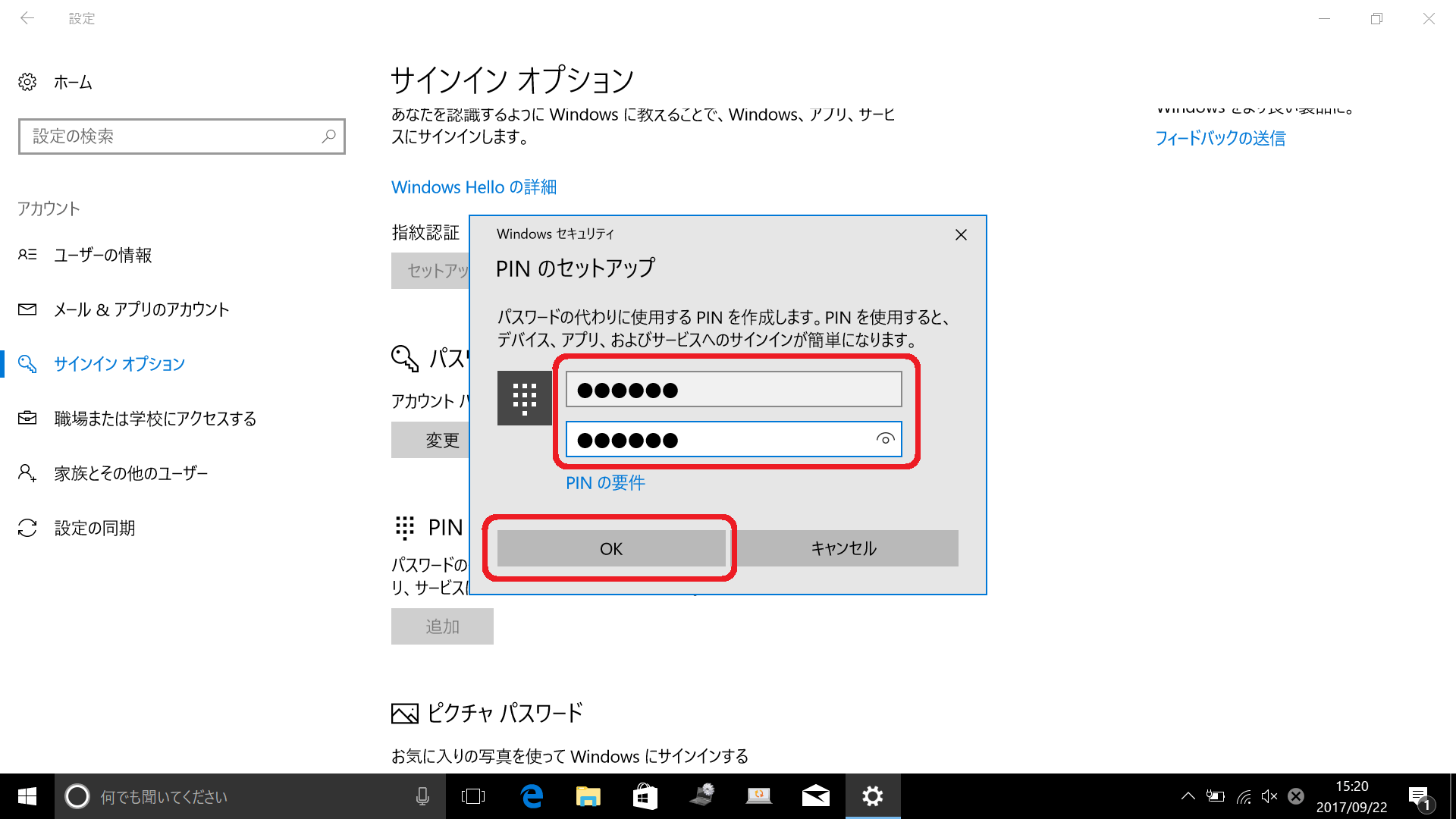The height and width of the screenshot is (819, 1456).
Task: Close the Windows セキュリティ dialog
Action: 961,235
